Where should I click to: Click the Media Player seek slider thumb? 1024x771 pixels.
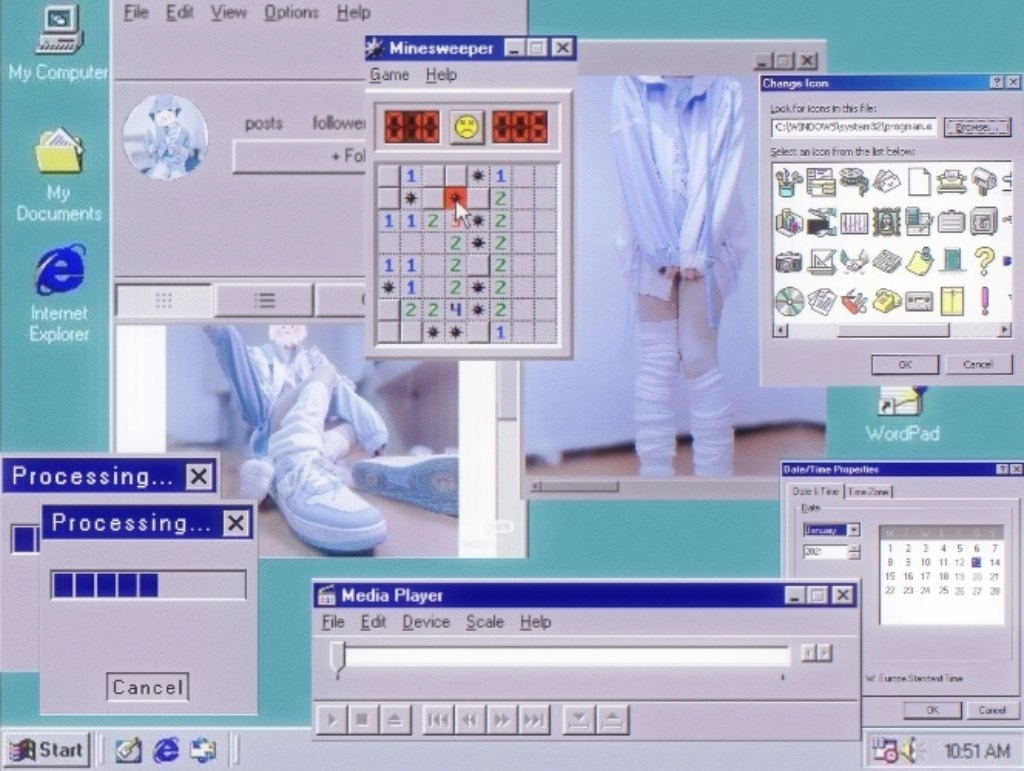[338, 658]
